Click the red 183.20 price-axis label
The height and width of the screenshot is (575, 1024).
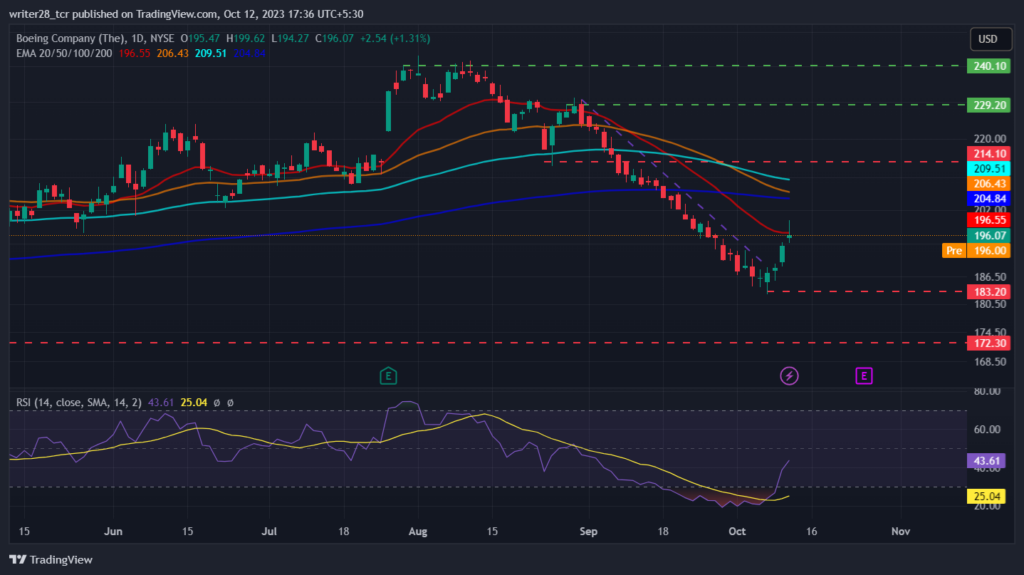point(989,291)
